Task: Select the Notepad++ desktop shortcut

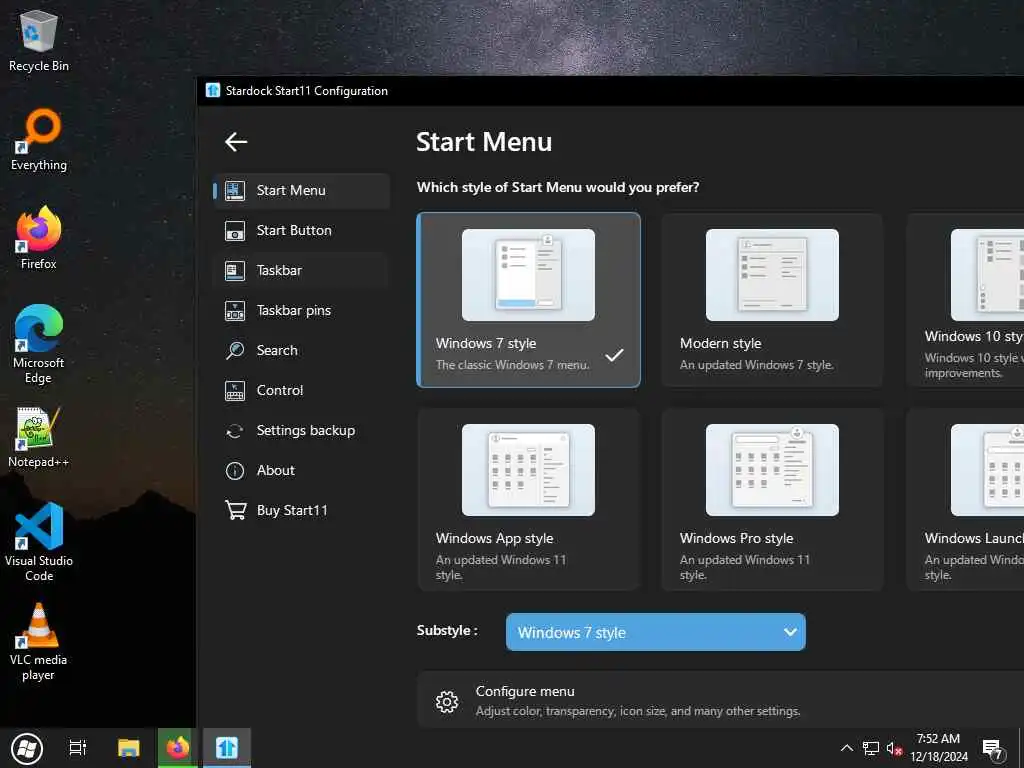Action: tap(39, 438)
